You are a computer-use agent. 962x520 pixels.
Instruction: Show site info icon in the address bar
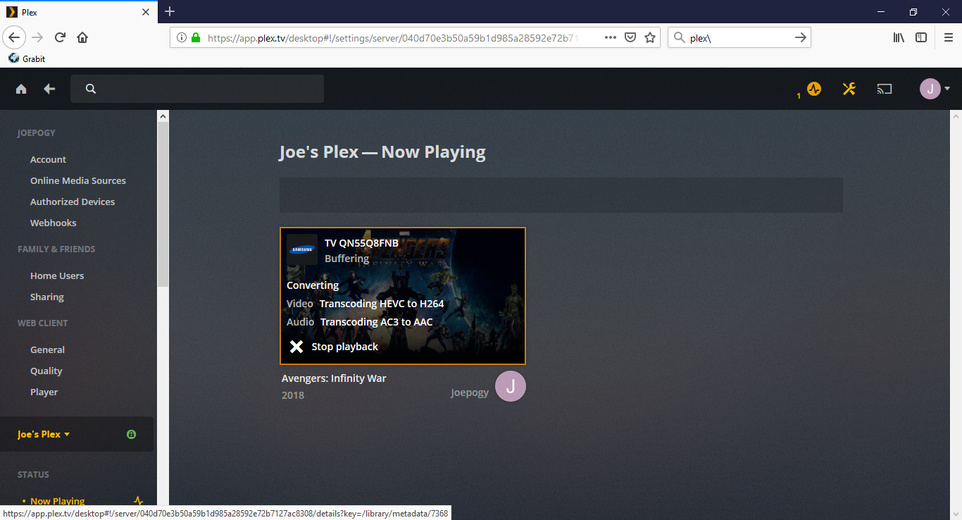coord(182,37)
